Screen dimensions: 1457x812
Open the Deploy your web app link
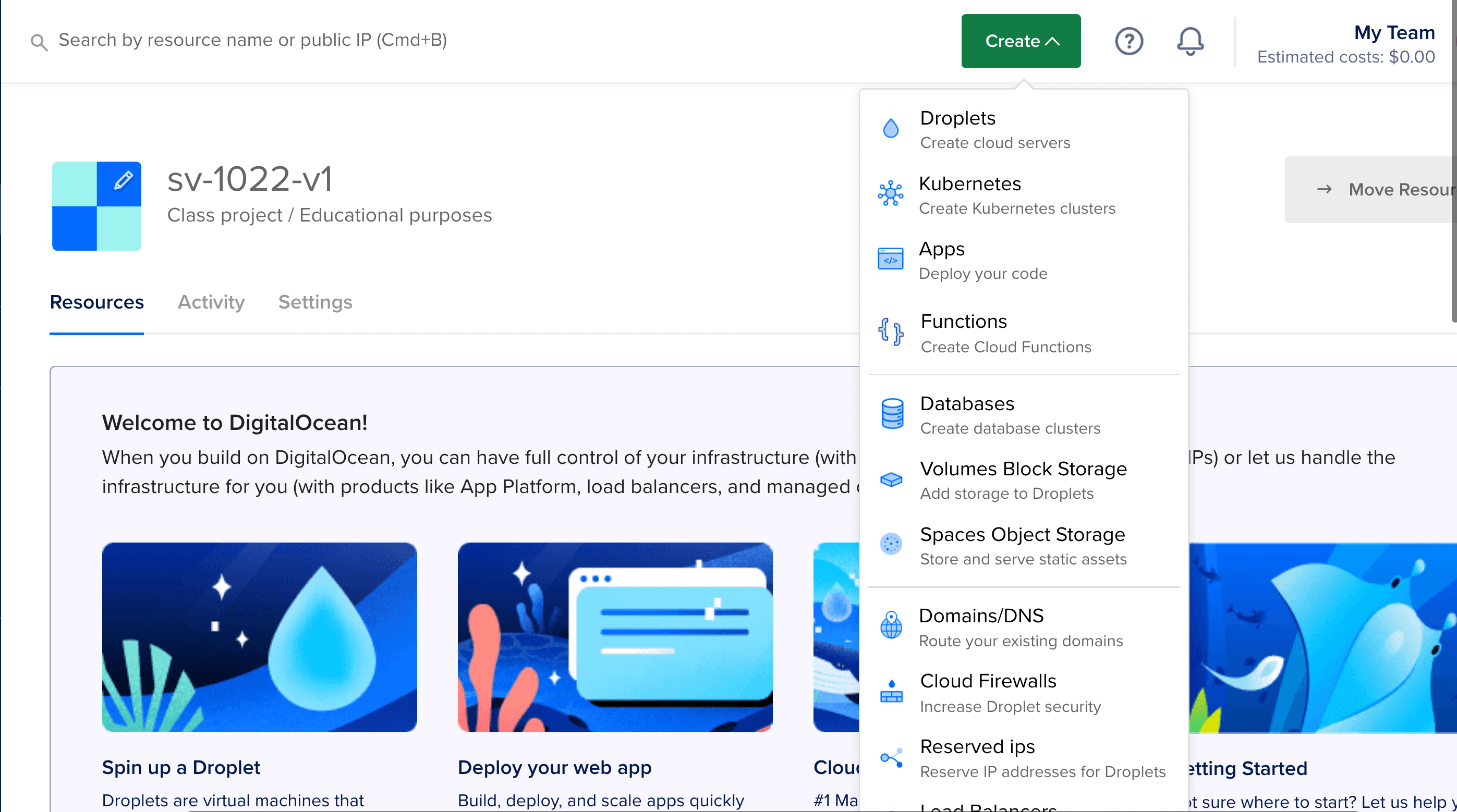pos(554,767)
